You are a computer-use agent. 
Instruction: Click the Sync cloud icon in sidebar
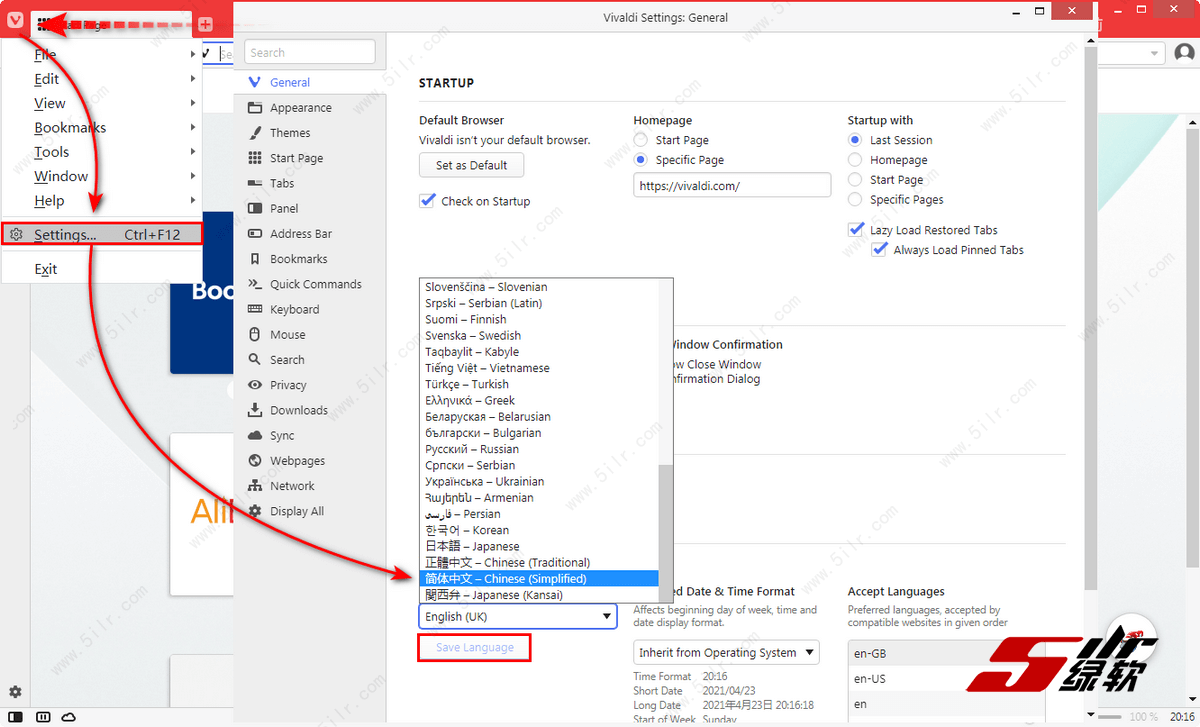tap(254, 436)
